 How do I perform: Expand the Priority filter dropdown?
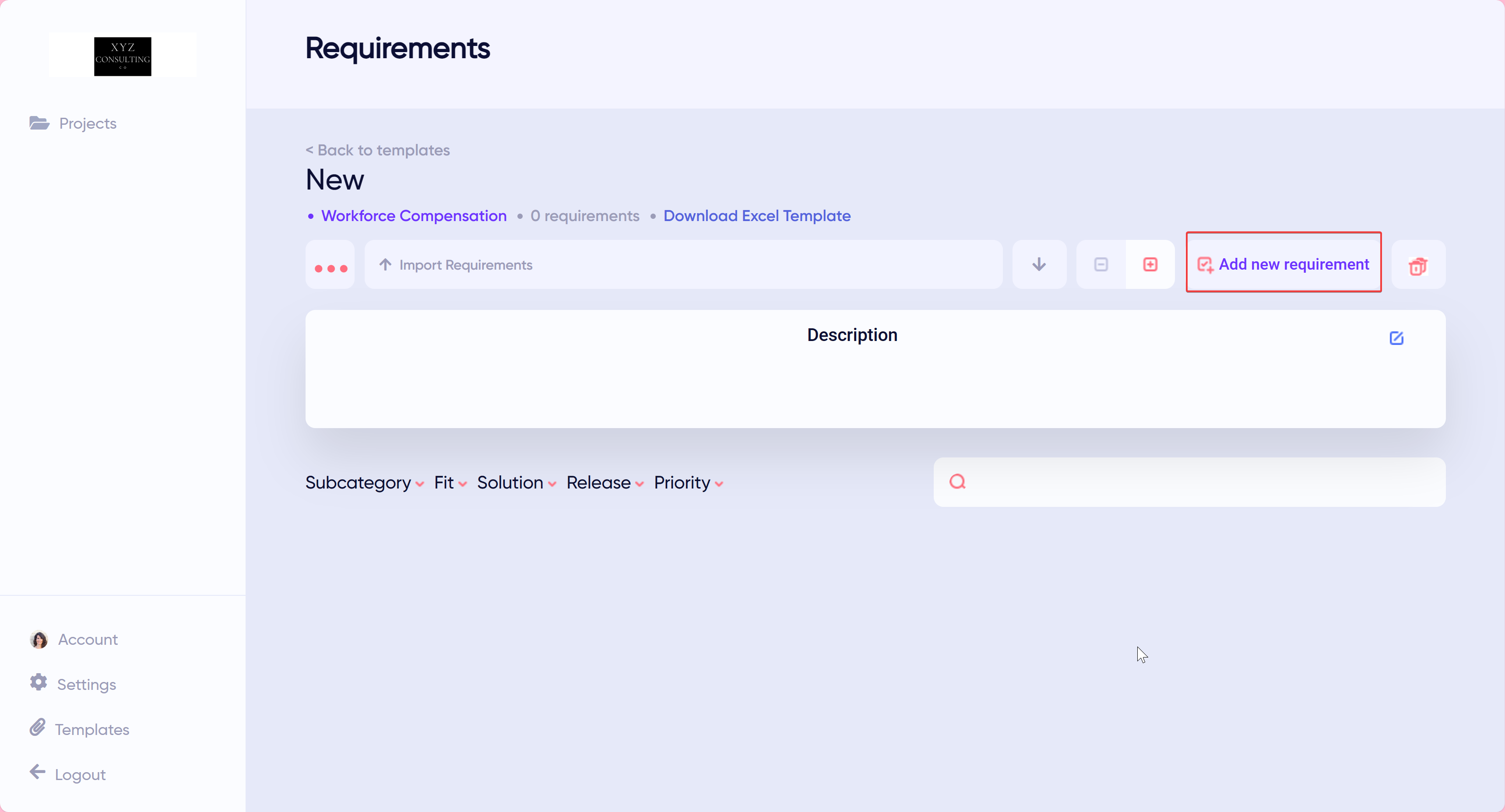coord(688,482)
